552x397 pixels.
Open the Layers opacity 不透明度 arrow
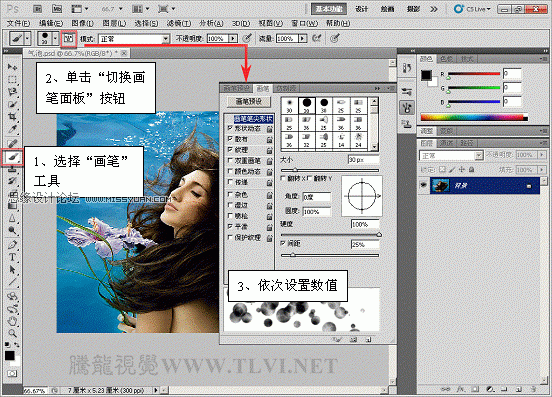(x=542, y=155)
